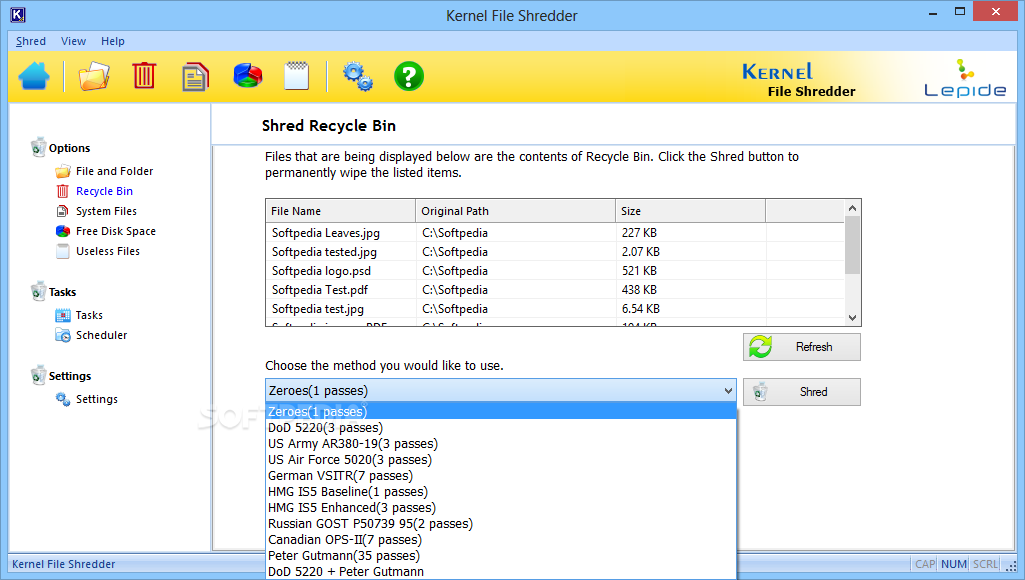This screenshot has width=1025, height=580.
Task: Select Softpedia Leaves.jpg row
Action: pos(554,233)
